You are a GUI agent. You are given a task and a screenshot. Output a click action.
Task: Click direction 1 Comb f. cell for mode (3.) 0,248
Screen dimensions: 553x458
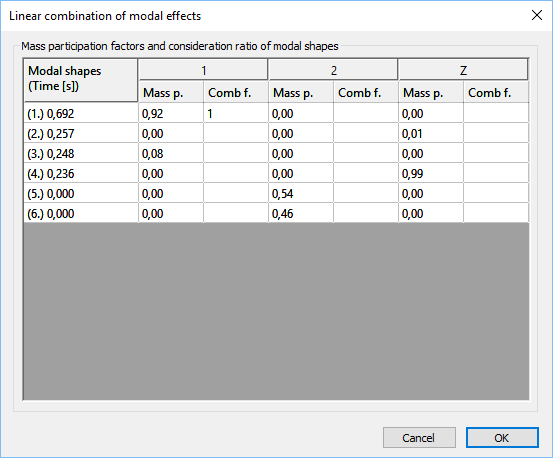236,153
